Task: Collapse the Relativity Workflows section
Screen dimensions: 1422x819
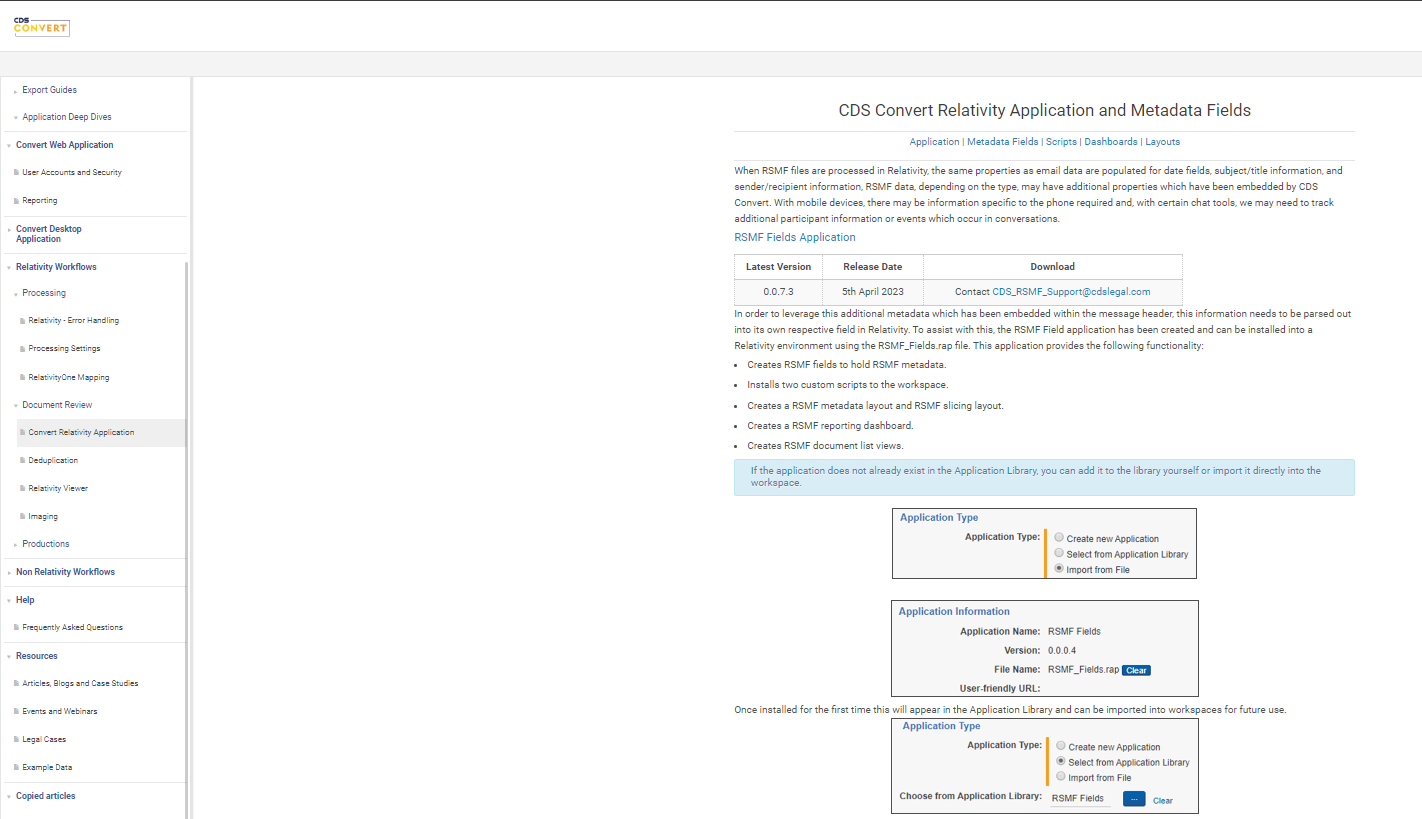Action: [9, 268]
